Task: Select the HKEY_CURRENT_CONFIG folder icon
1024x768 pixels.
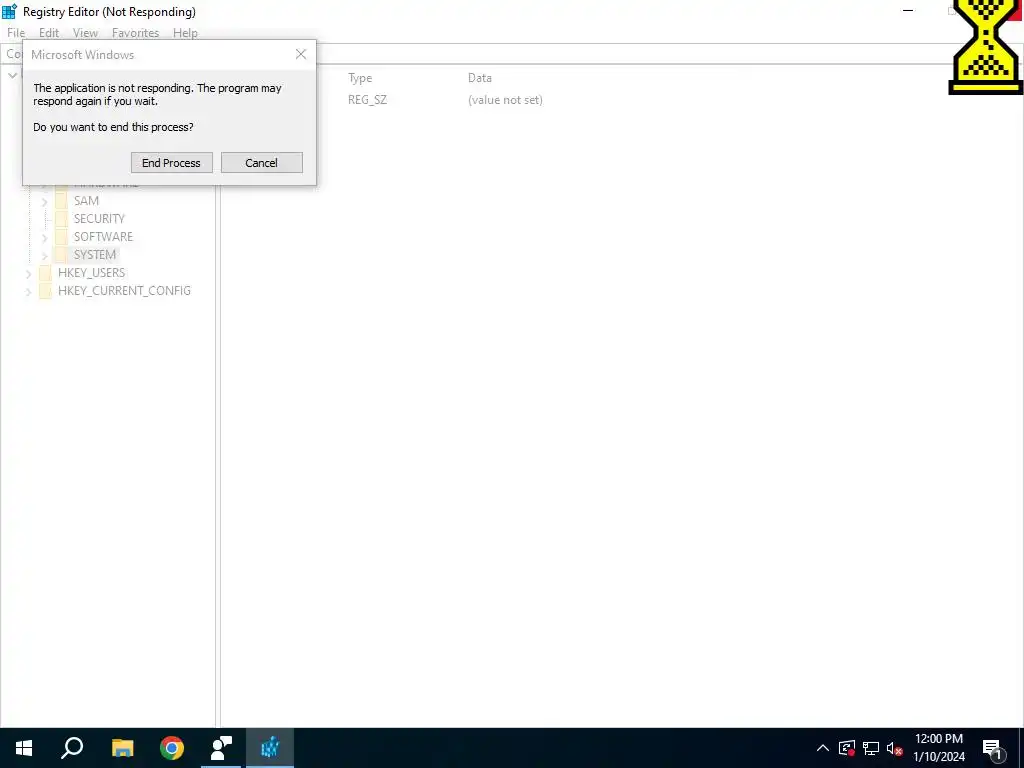Action: [x=45, y=291]
